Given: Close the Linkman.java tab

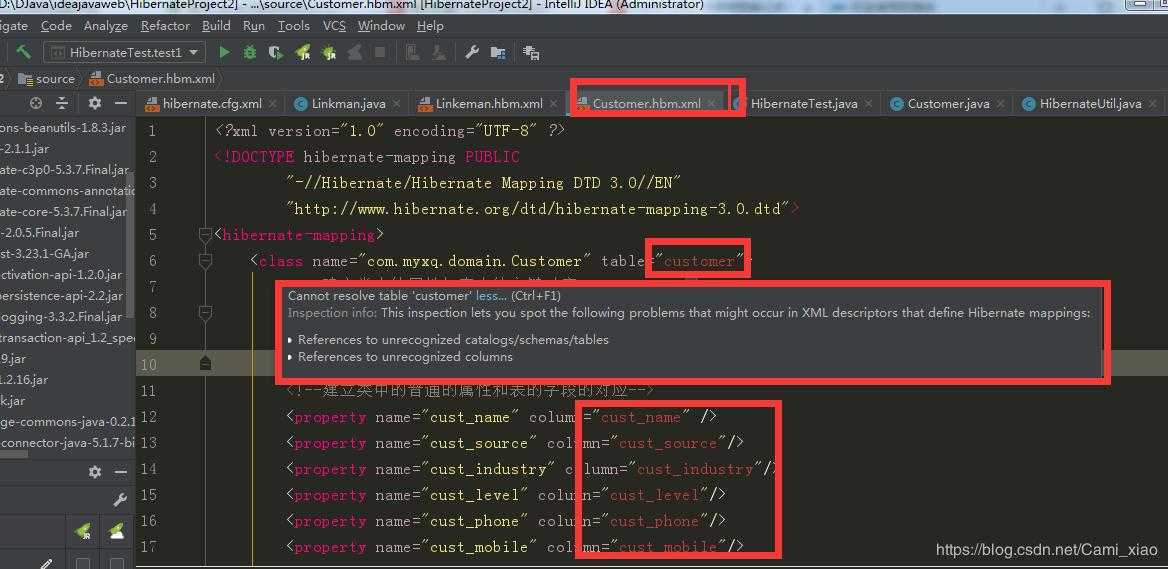Looking at the screenshot, I should (397, 104).
